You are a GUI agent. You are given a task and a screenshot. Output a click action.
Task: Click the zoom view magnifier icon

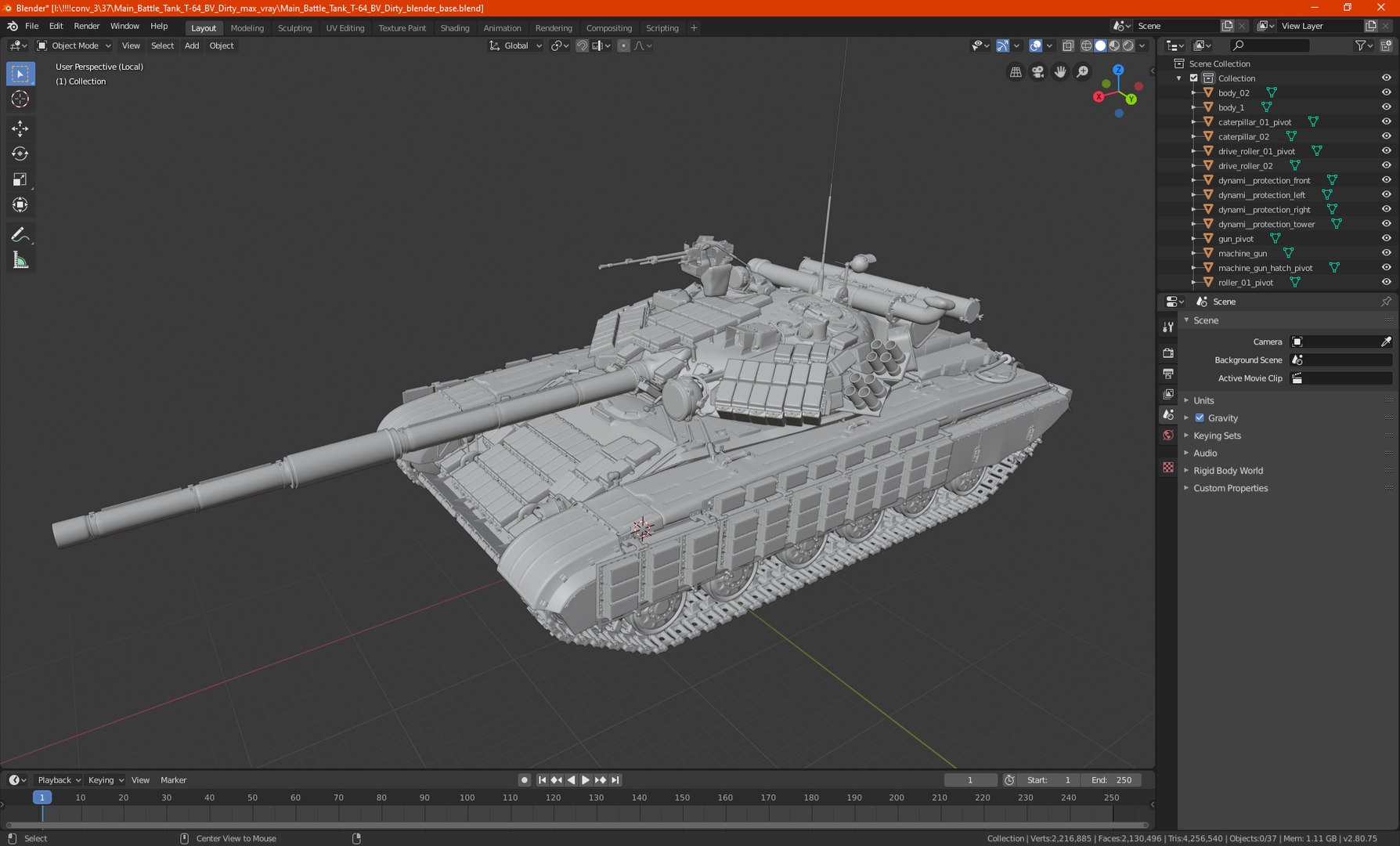(1082, 72)
